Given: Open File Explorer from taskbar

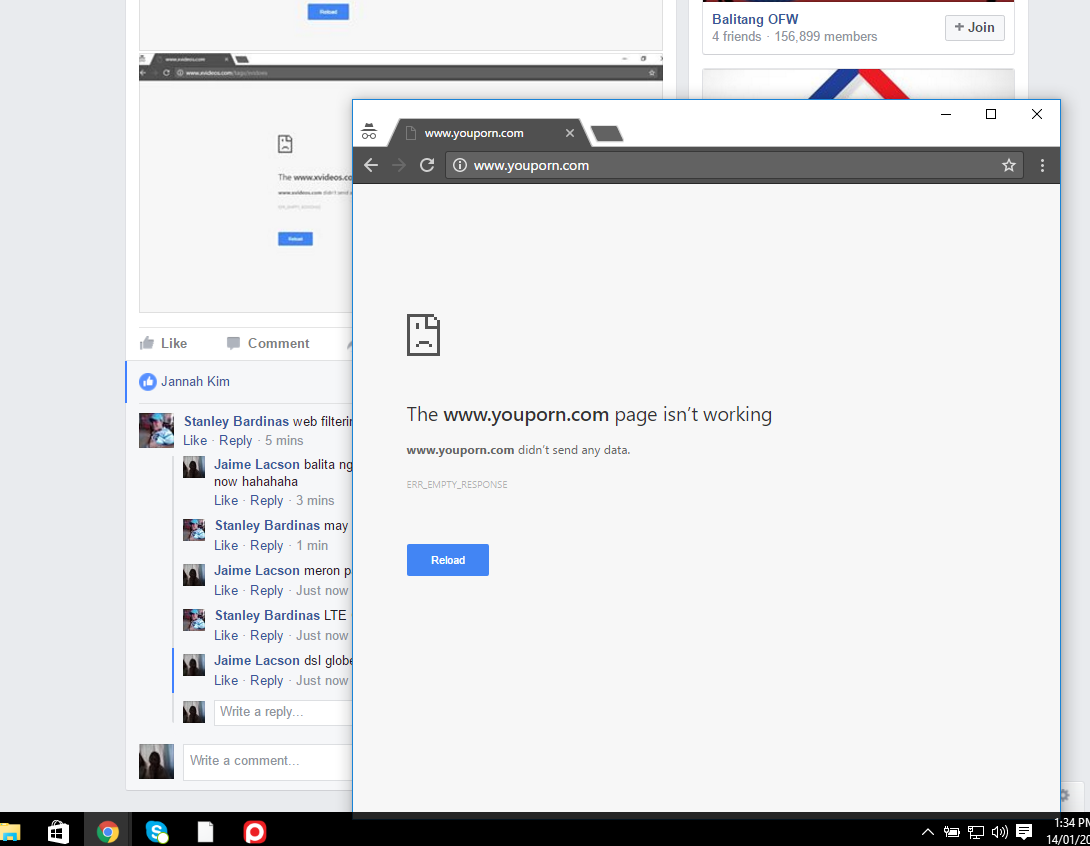Looking at the screenshot, I should [x=10, y=831].
